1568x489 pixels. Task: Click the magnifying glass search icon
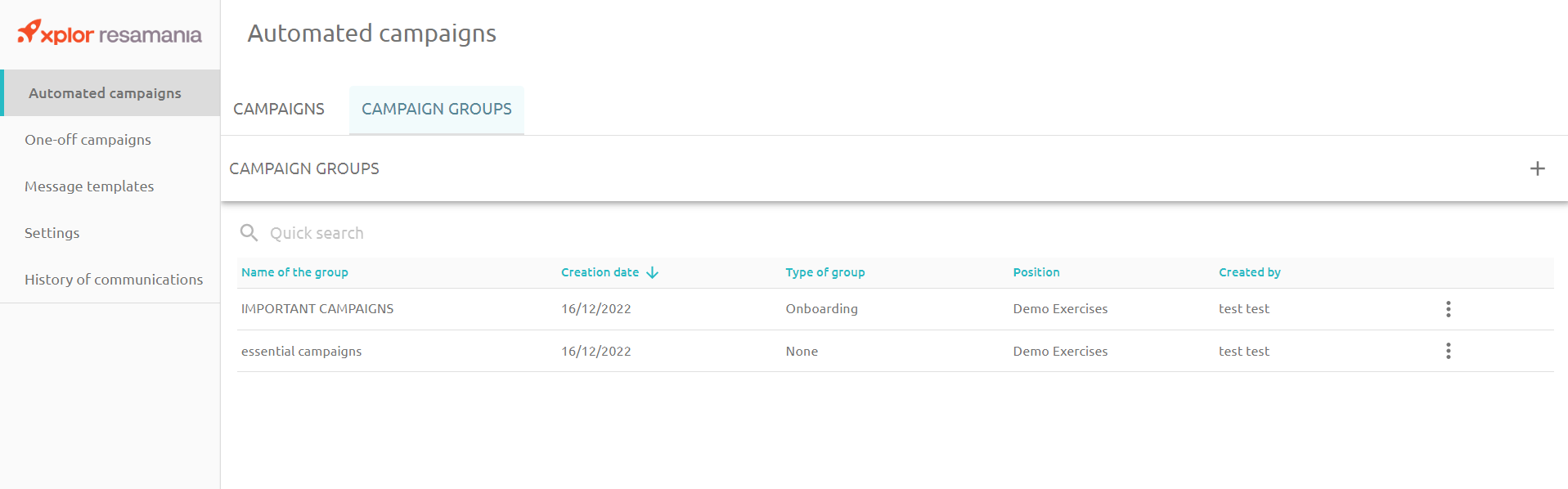tap(249, 233)
